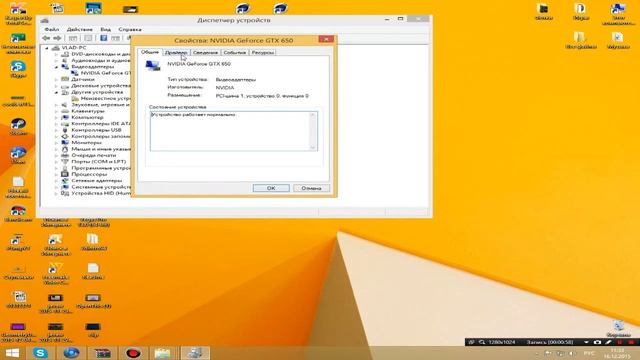Image resolution: width=640 pixels, height=360 pixels.
Task: Click the Отмена button
Action: point(311,188)
